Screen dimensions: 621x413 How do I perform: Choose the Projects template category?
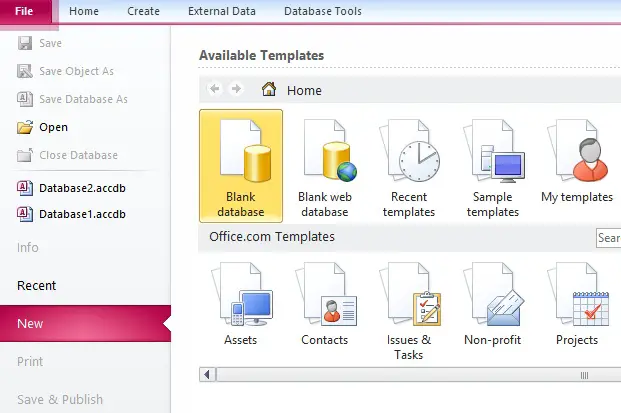577,304
